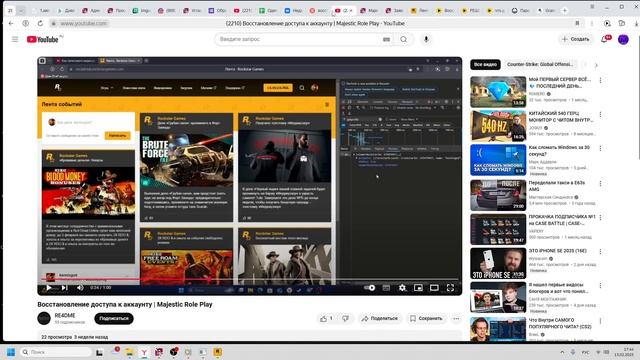
Task: Skip to the next video
Action: 64,288
